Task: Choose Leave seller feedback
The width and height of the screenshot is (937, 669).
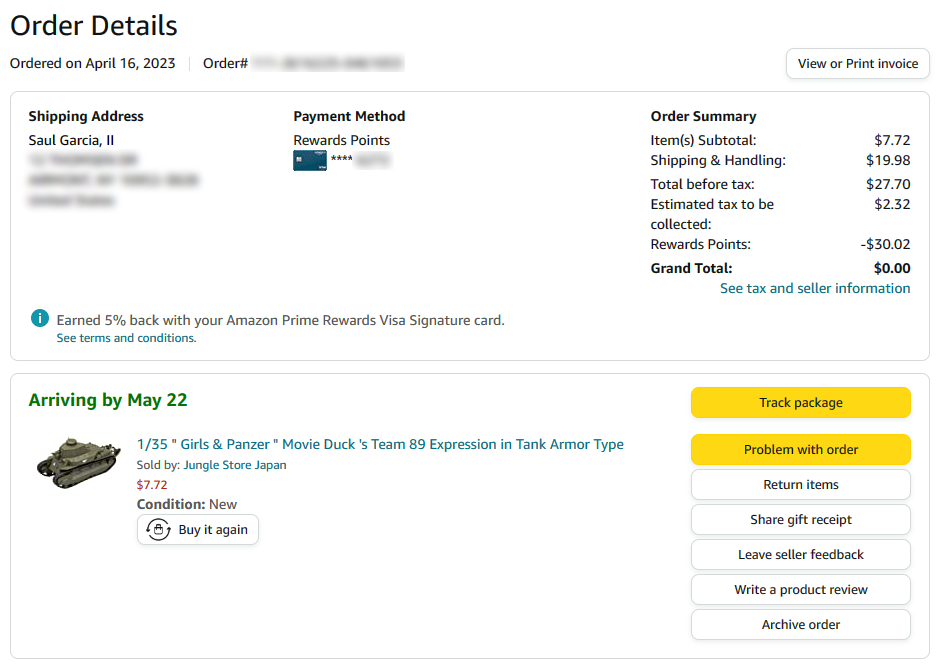Action: pos(800,555)
